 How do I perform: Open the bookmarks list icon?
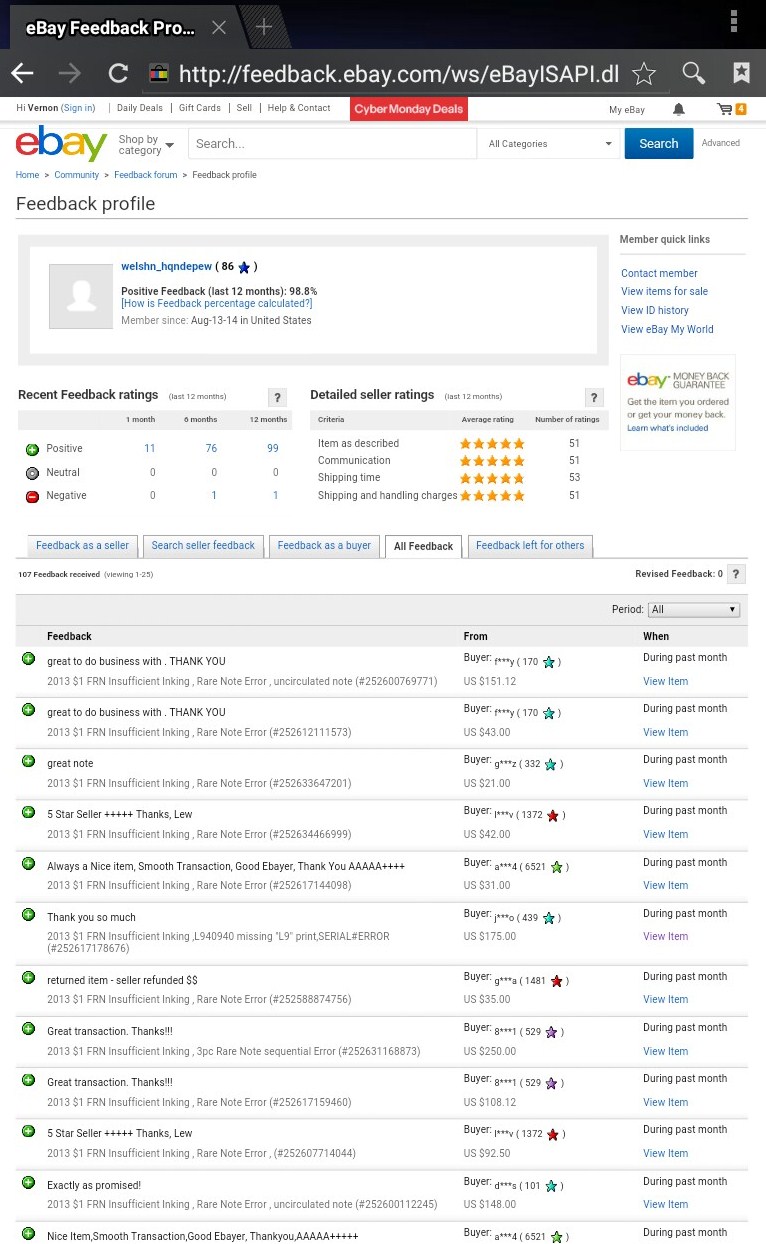[x=741, y=73]
